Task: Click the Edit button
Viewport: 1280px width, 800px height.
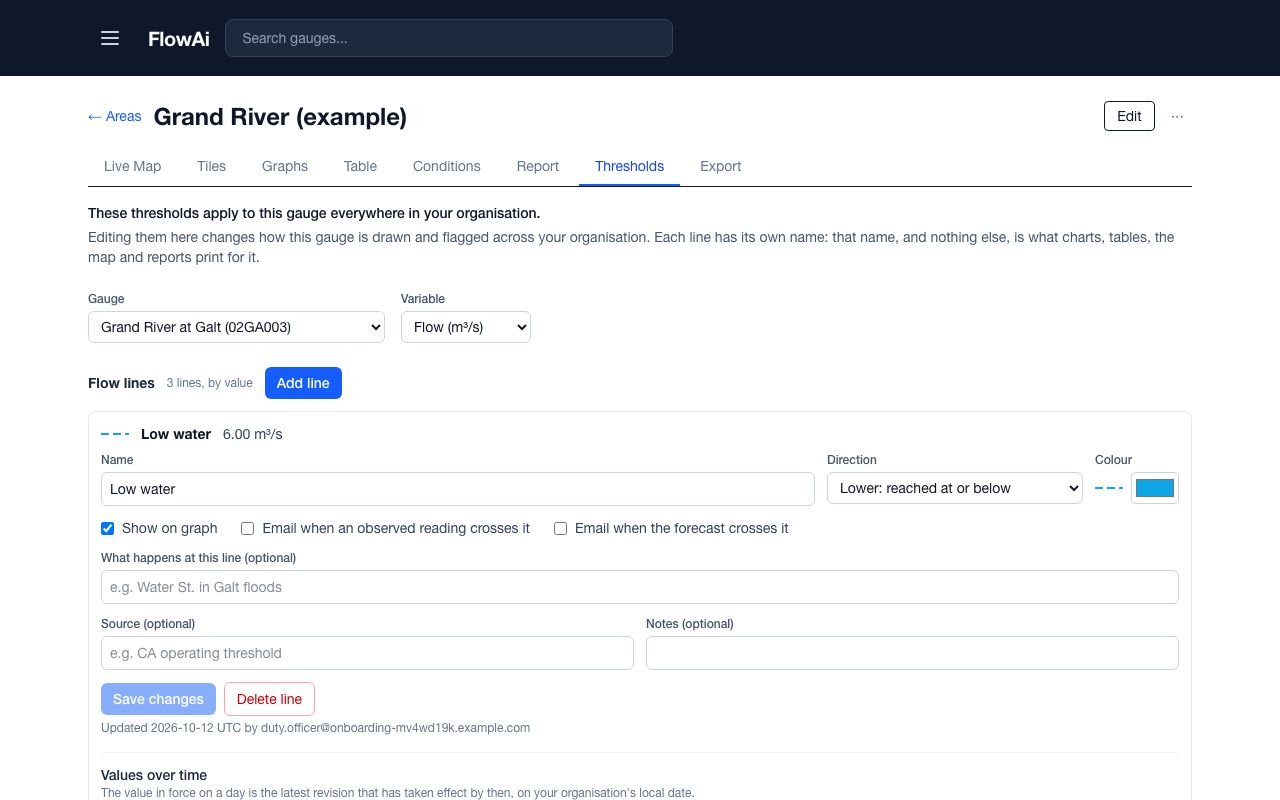Action: click(1129, 116)
